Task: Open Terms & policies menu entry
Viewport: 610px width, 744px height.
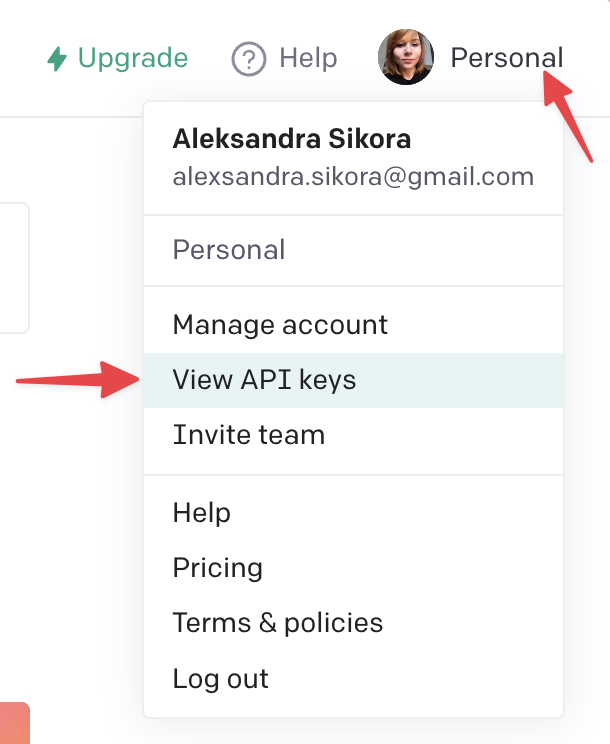Action: tap(277, 623)
